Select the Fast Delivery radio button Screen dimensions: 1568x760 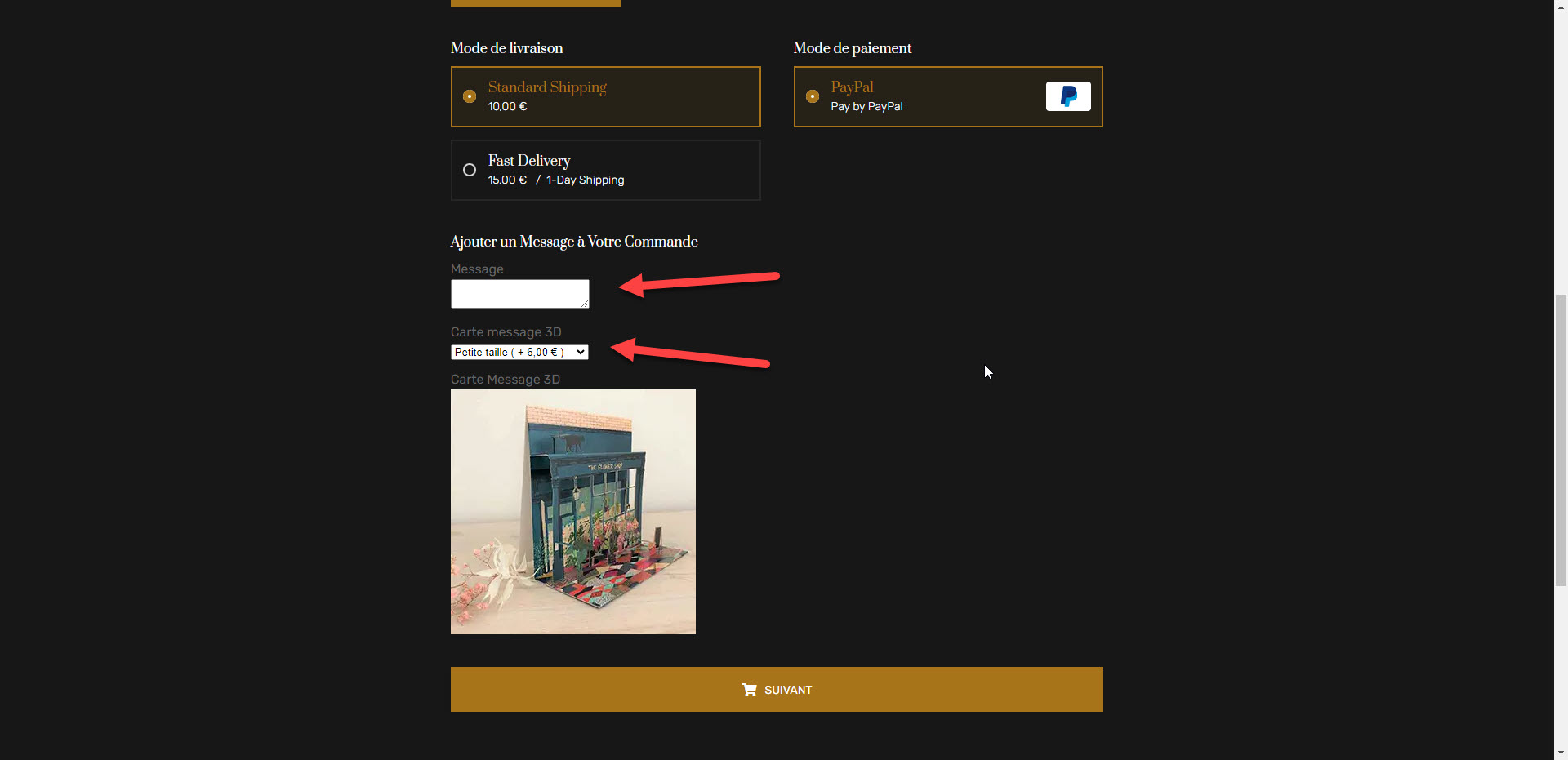pos(470,170)
